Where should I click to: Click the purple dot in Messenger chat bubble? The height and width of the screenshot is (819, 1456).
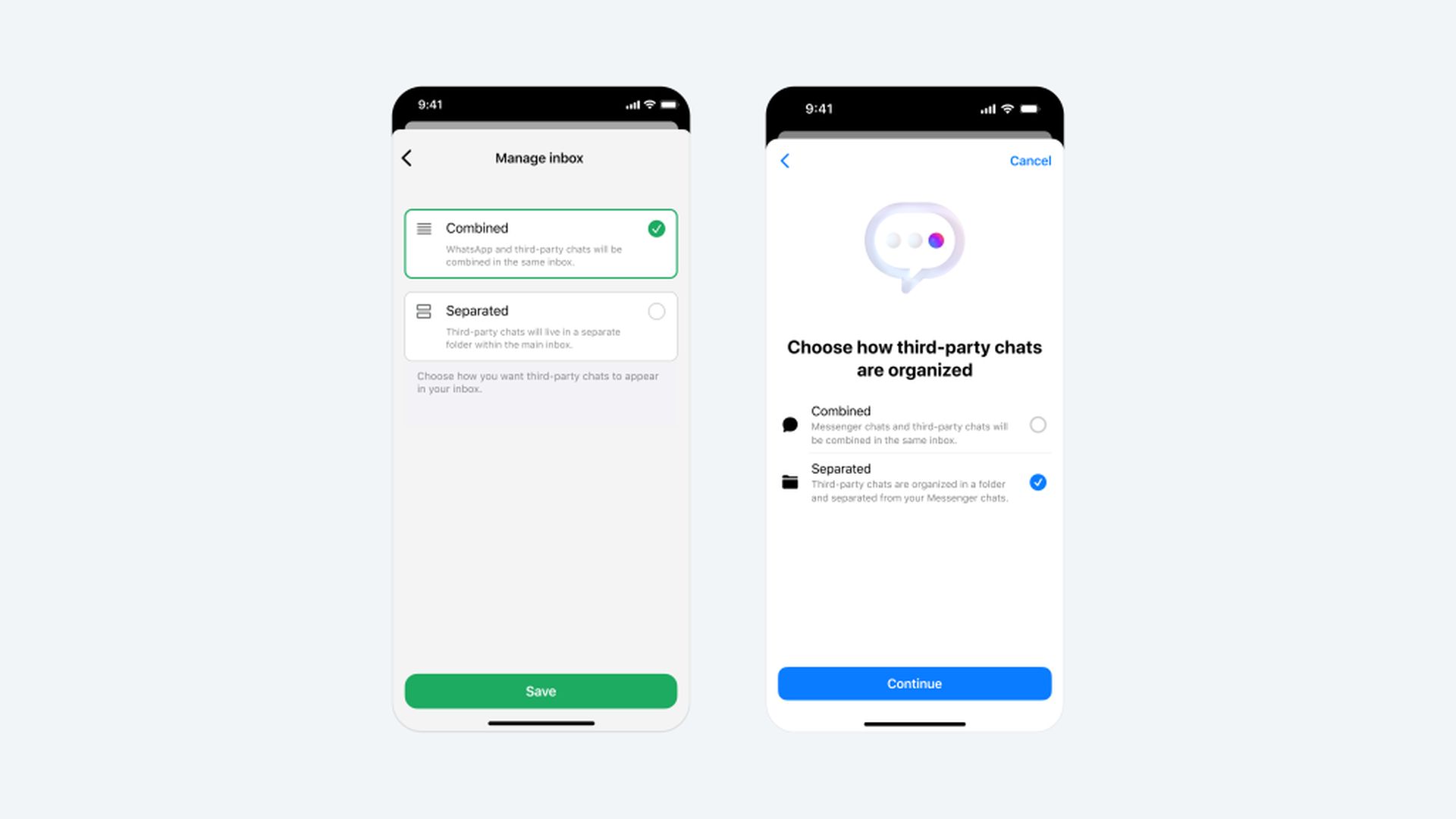click(937, 241)
